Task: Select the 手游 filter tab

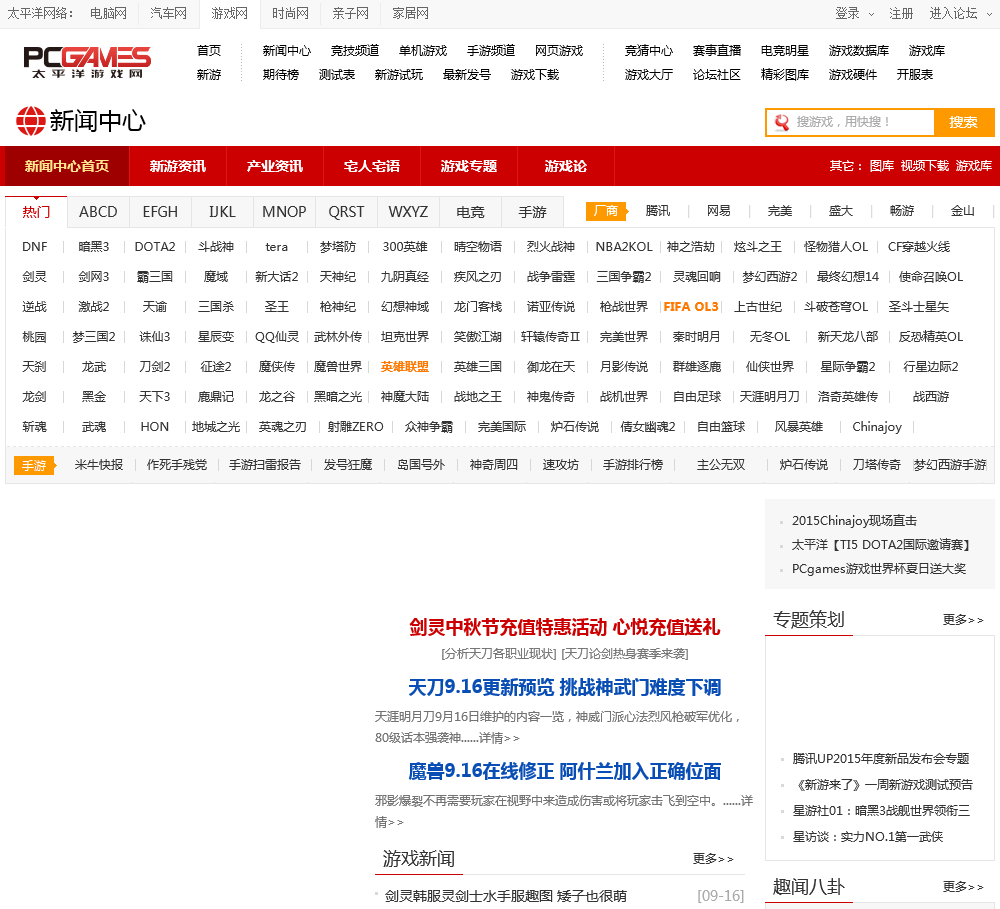Action: pyautogui.click(x=533, y=212)
